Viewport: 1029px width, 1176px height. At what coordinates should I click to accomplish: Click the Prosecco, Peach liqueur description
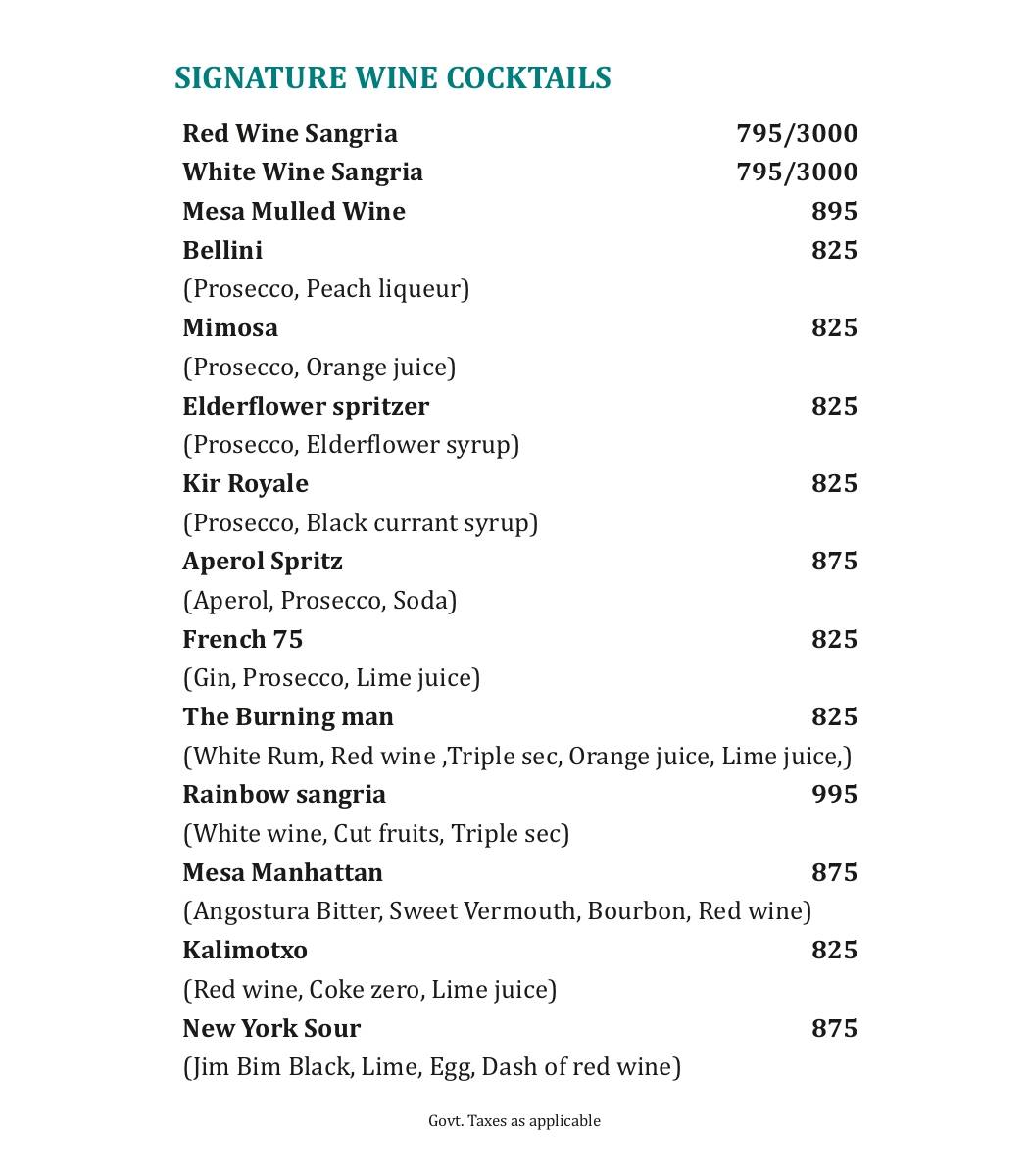(x=326, y=289)
